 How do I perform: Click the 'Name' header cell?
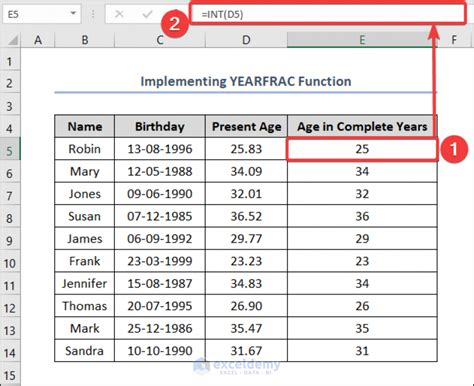click(x=85, y=126)
